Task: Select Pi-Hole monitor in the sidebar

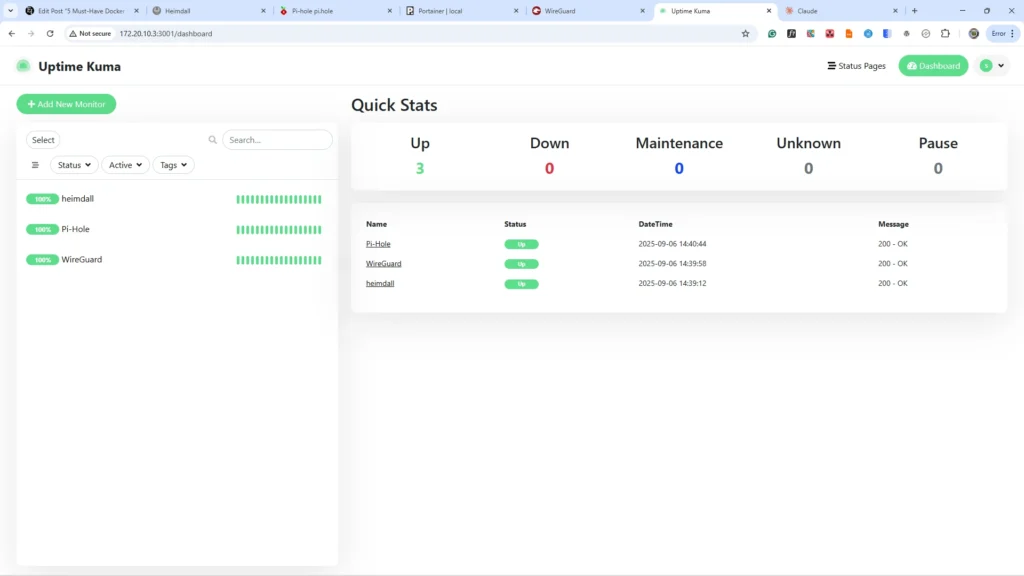Action: [175, 229]
